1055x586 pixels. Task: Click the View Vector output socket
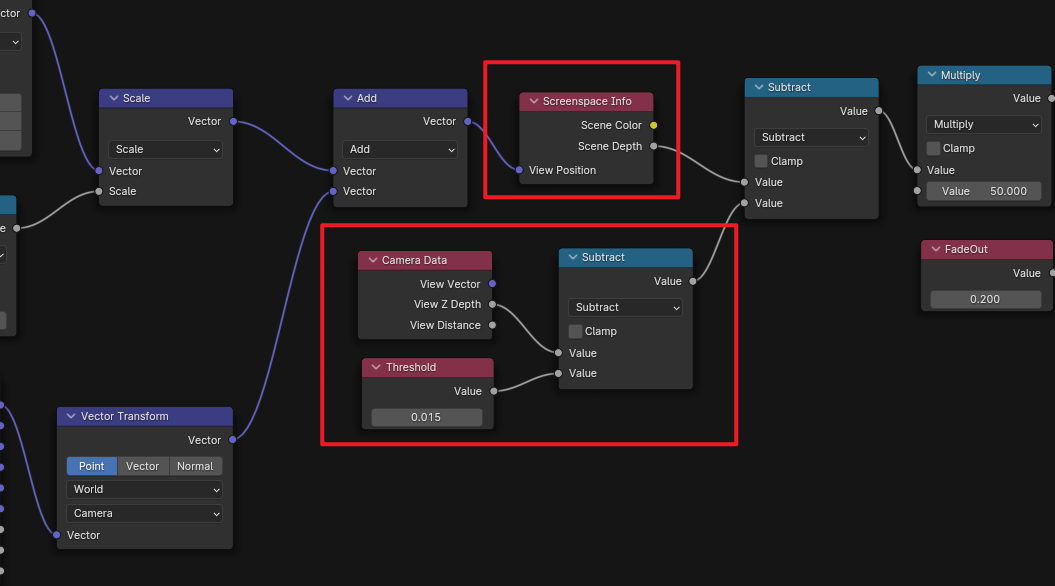click(492, 284)
